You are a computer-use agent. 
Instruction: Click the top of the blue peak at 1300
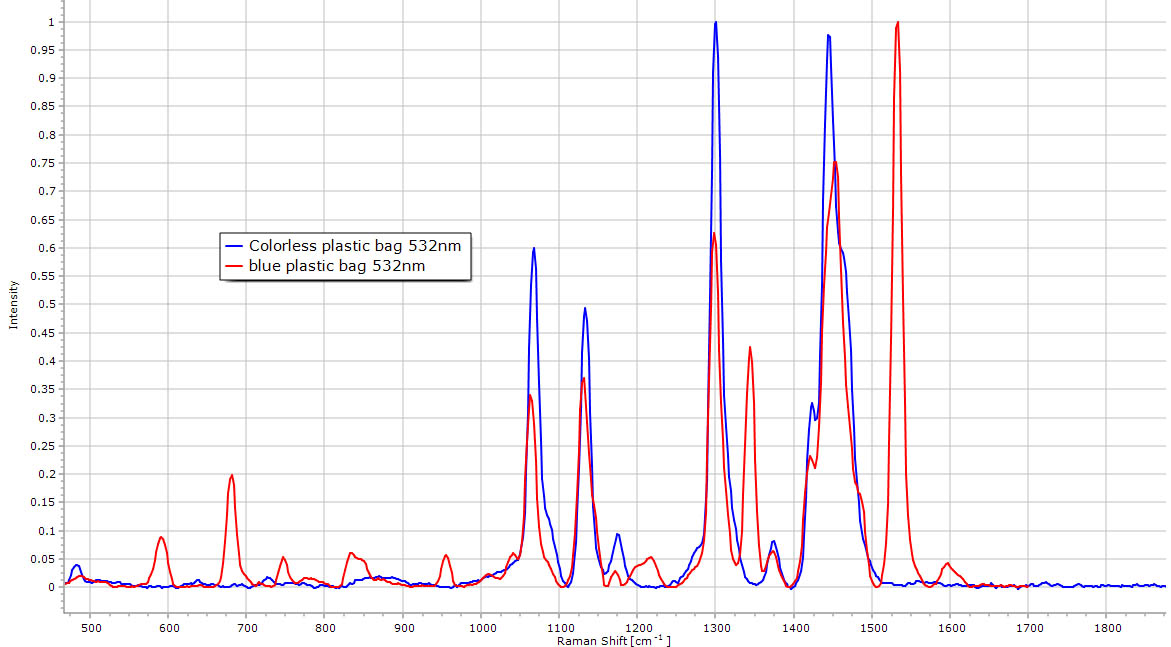pos(716,23)
